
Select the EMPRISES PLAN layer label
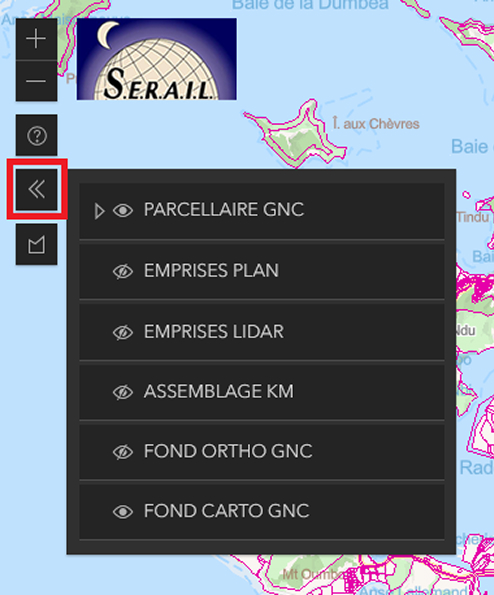coord(211,271)
